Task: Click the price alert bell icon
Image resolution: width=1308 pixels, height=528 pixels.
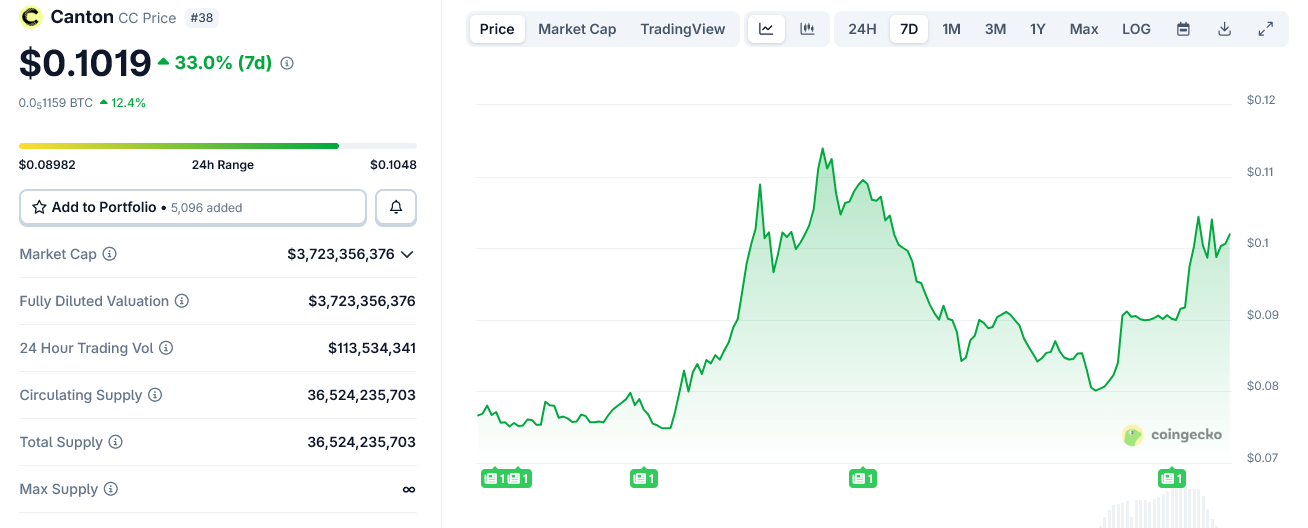Action: point(396,207)
